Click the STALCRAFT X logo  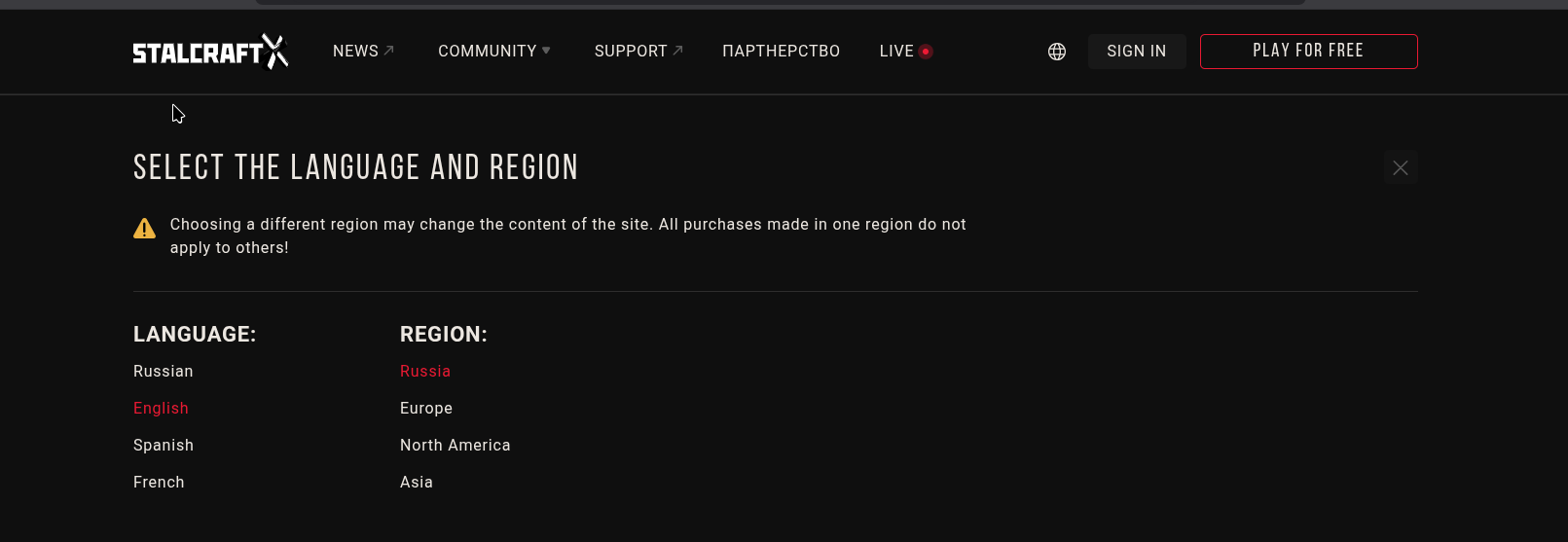(x=210, y=52)
